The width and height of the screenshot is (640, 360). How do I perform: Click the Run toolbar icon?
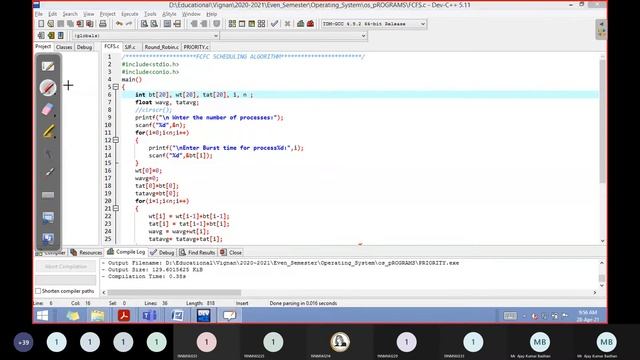pos(242,24)
